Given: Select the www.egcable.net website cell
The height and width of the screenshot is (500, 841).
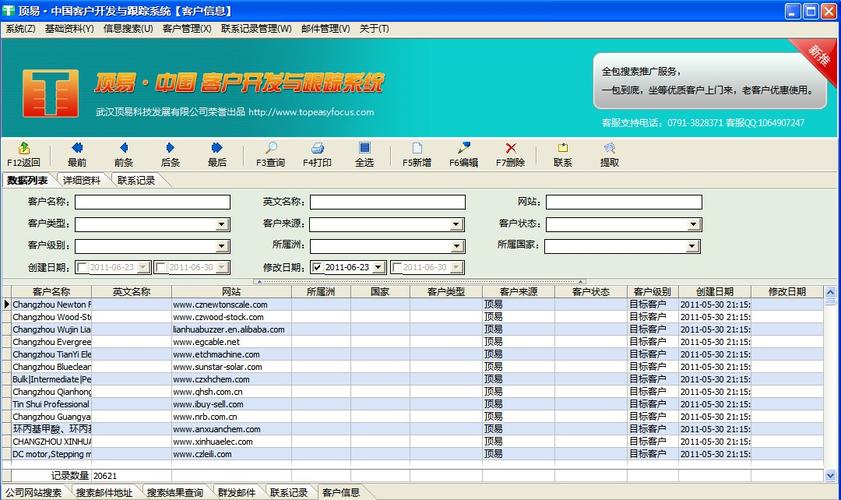Looking at the screenshot, I should [x=231, y=342].
